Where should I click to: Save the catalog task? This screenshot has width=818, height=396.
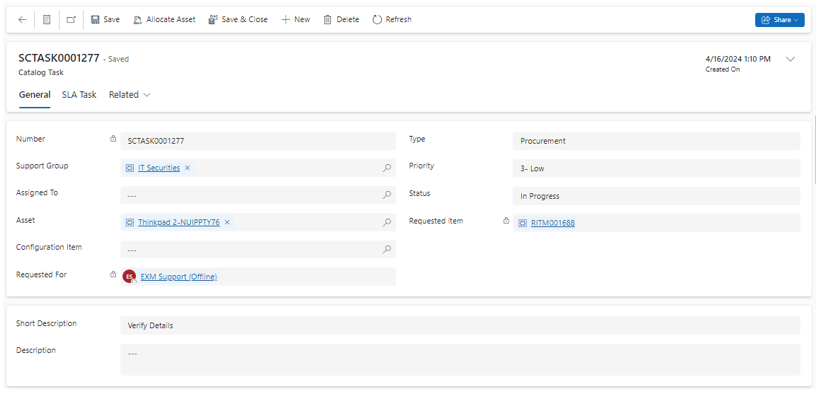[105, 20]
